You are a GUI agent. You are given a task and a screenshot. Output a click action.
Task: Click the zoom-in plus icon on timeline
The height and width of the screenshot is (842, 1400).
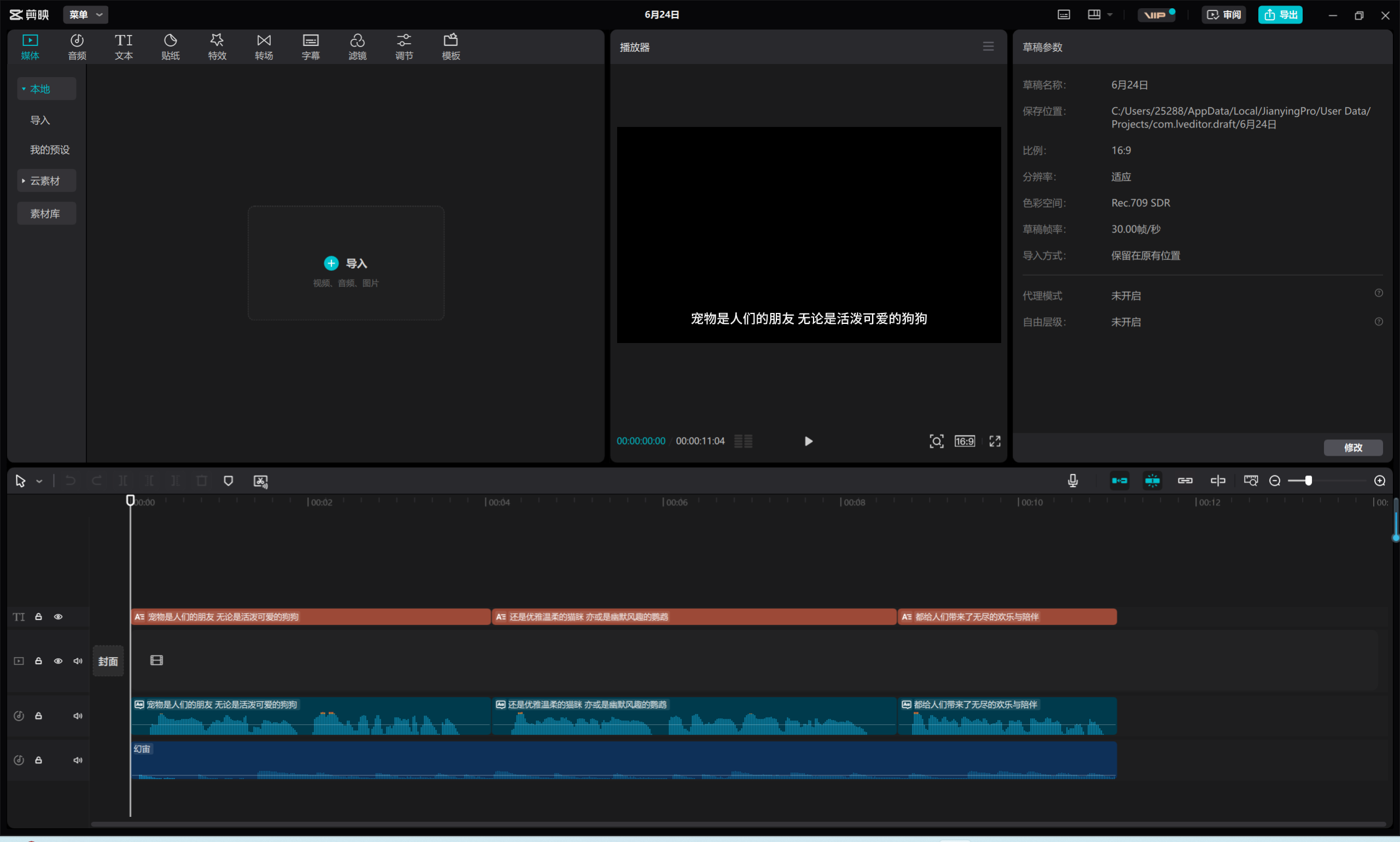(1380, 480)
